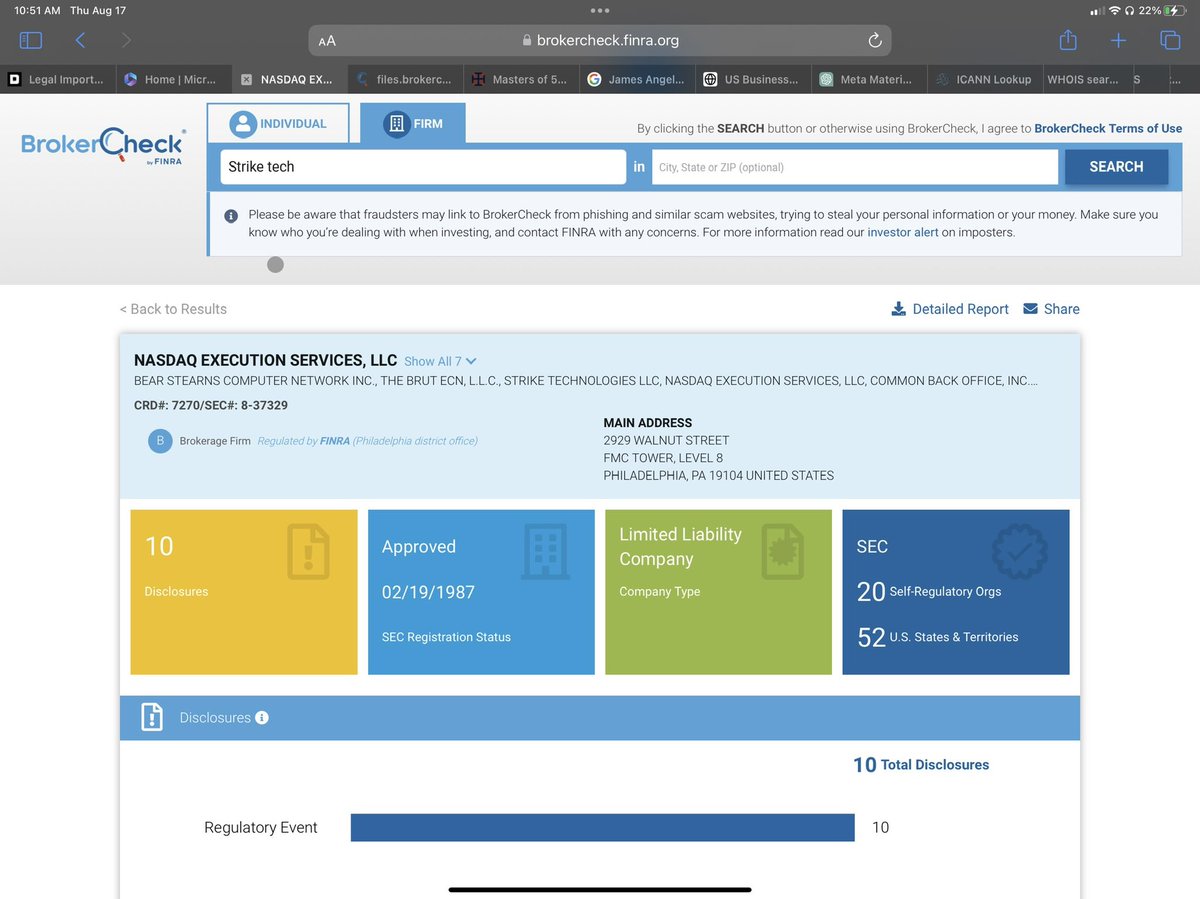
Task: Add a new tab with plus icon
Action: point(1118,40)
